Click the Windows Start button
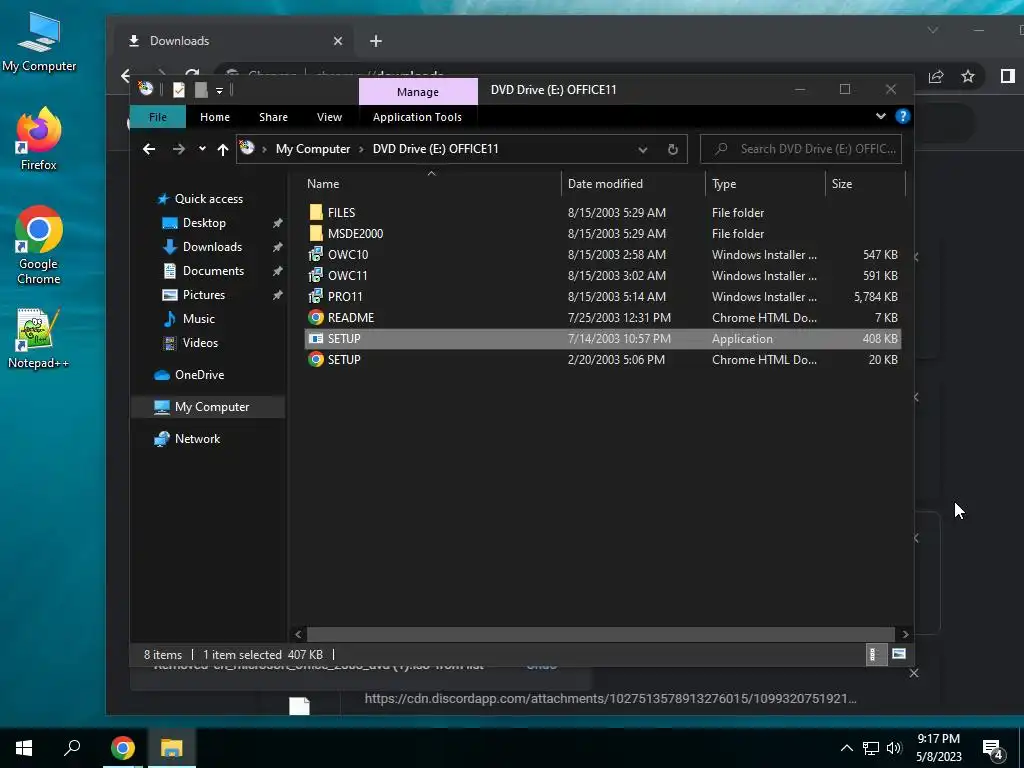The width and height of the screenshot is (1024, 768). click(24, 748)
